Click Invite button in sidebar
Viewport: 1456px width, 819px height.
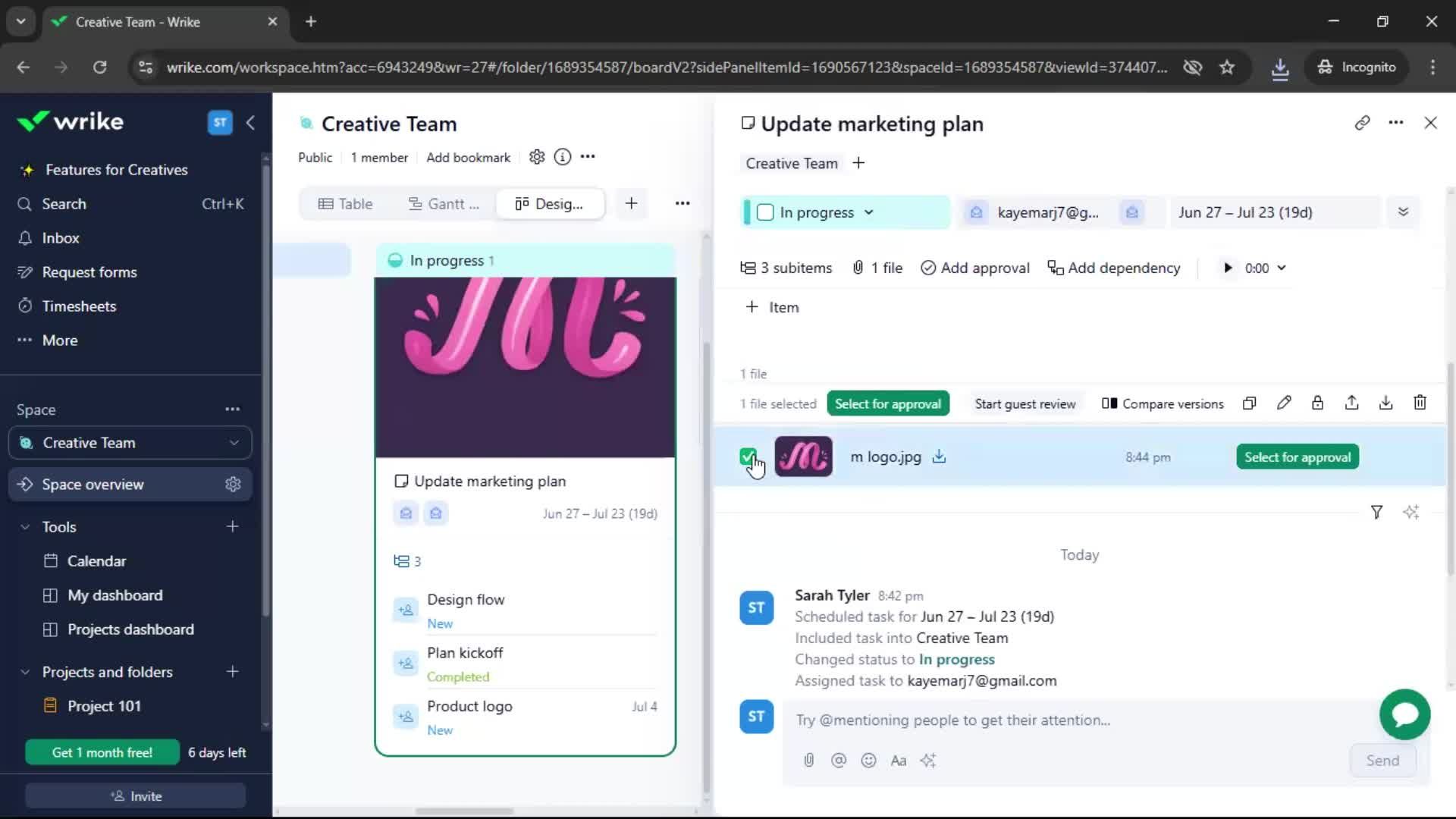pos(136,796)
